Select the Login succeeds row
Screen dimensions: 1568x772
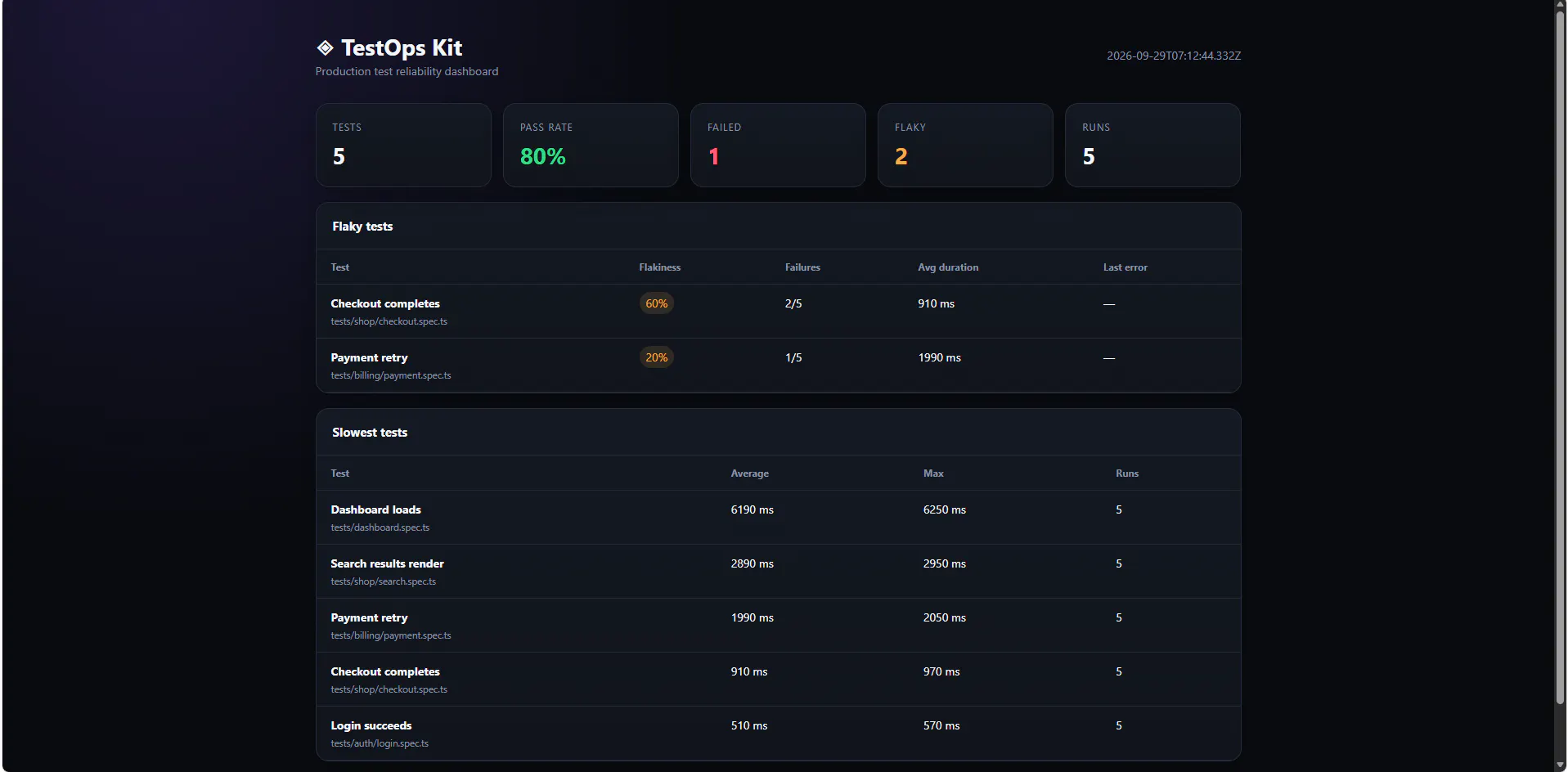[779, 734]
